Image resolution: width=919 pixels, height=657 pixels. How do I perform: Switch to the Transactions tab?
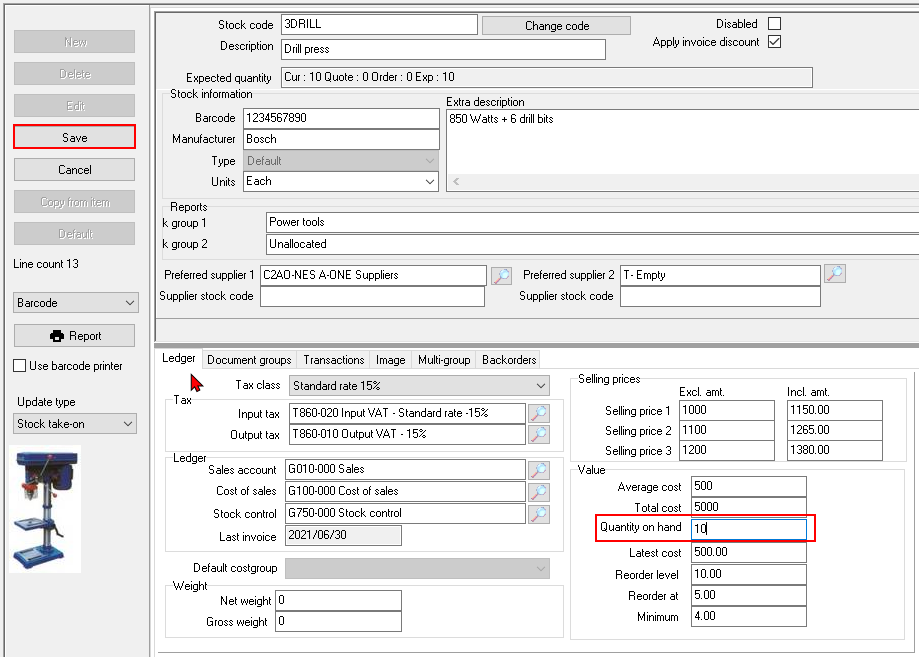333,359
